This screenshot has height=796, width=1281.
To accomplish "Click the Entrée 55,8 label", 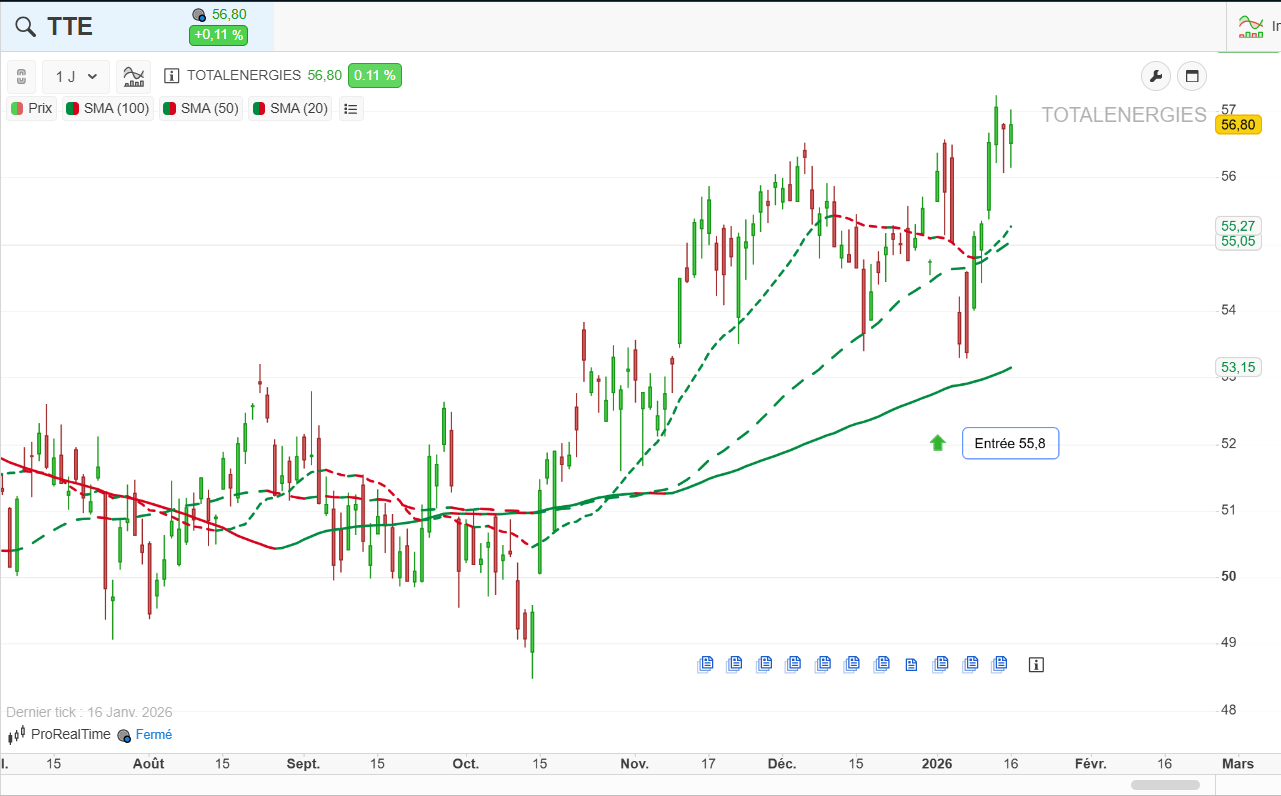I will pos(1010,443).
